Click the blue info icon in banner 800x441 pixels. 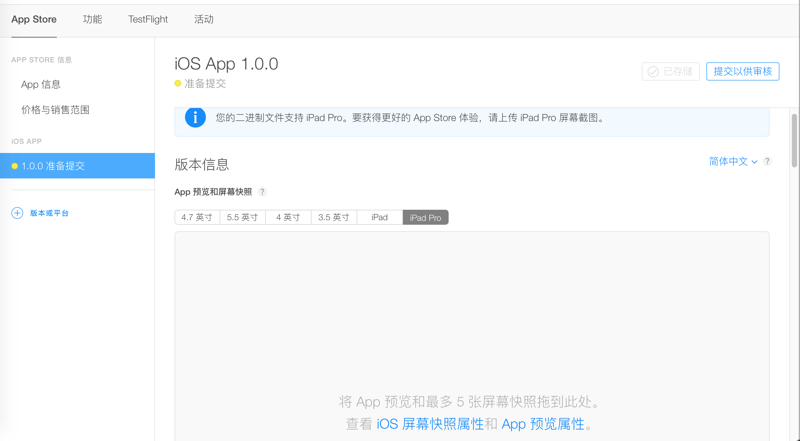click(x=195, y=117)
